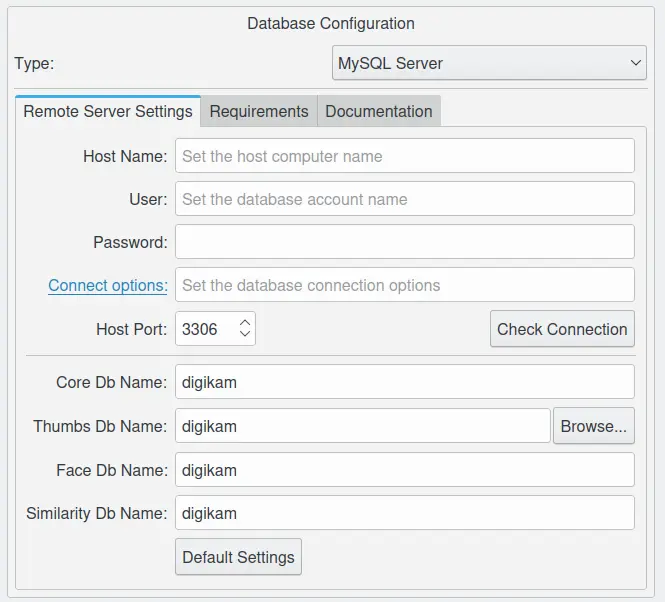Click the Core Db Name field
665x602 pixels.
click(x=405, y=382)
